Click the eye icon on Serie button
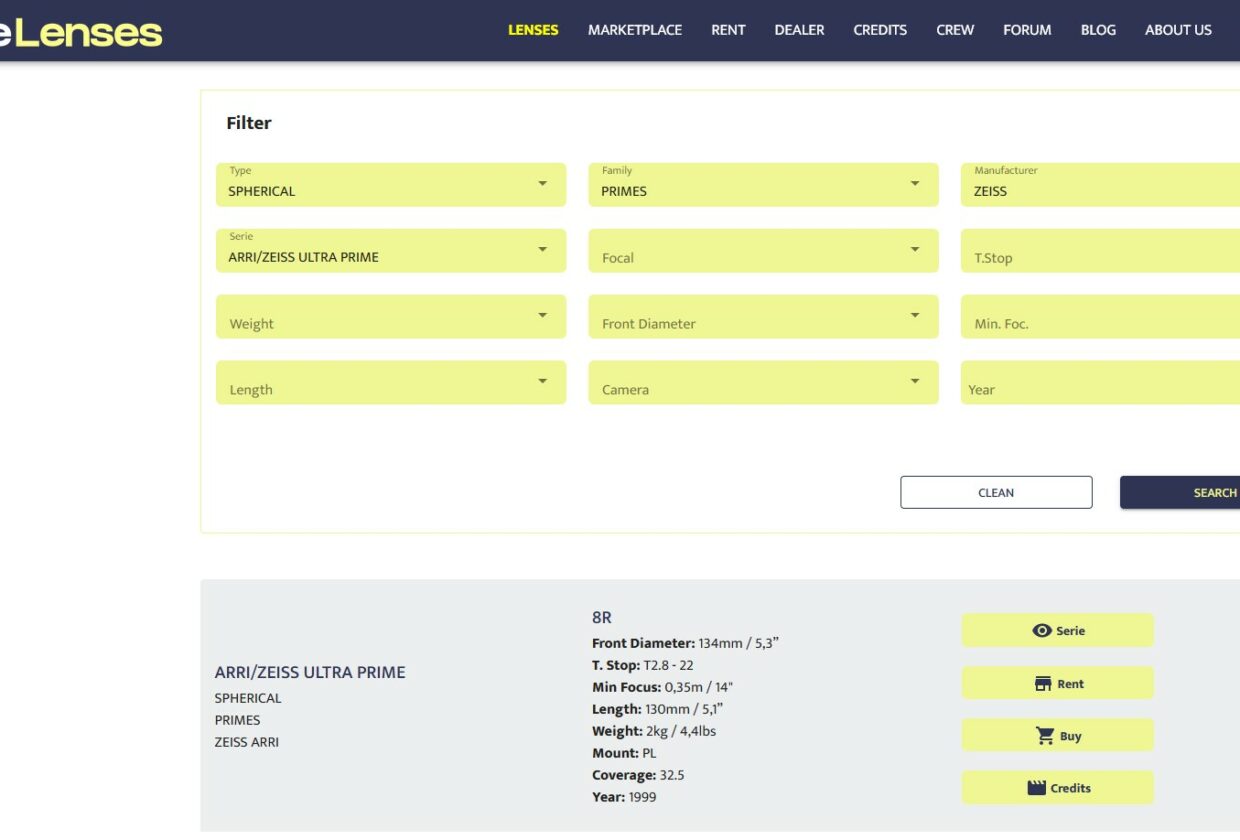Screen dimensions: 1240x840 click(1042, 631)
